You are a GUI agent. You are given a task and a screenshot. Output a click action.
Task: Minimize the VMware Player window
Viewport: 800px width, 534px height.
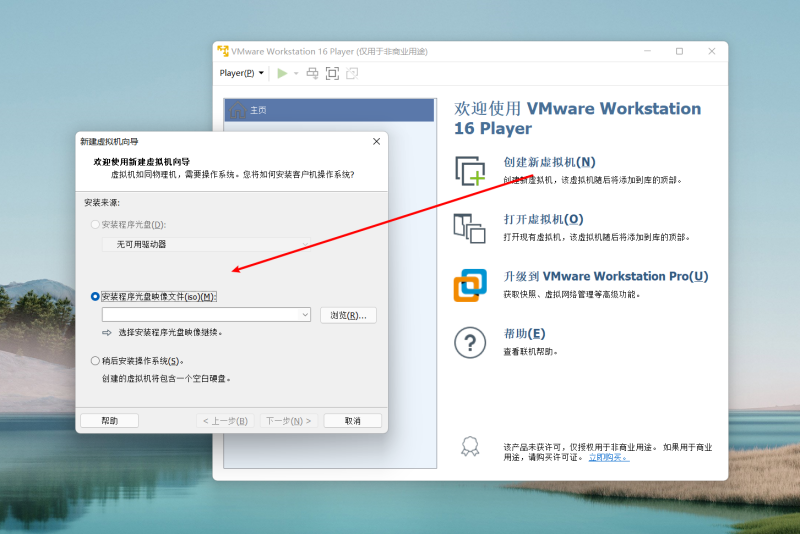pyautogui.click(x=647, y=51)
